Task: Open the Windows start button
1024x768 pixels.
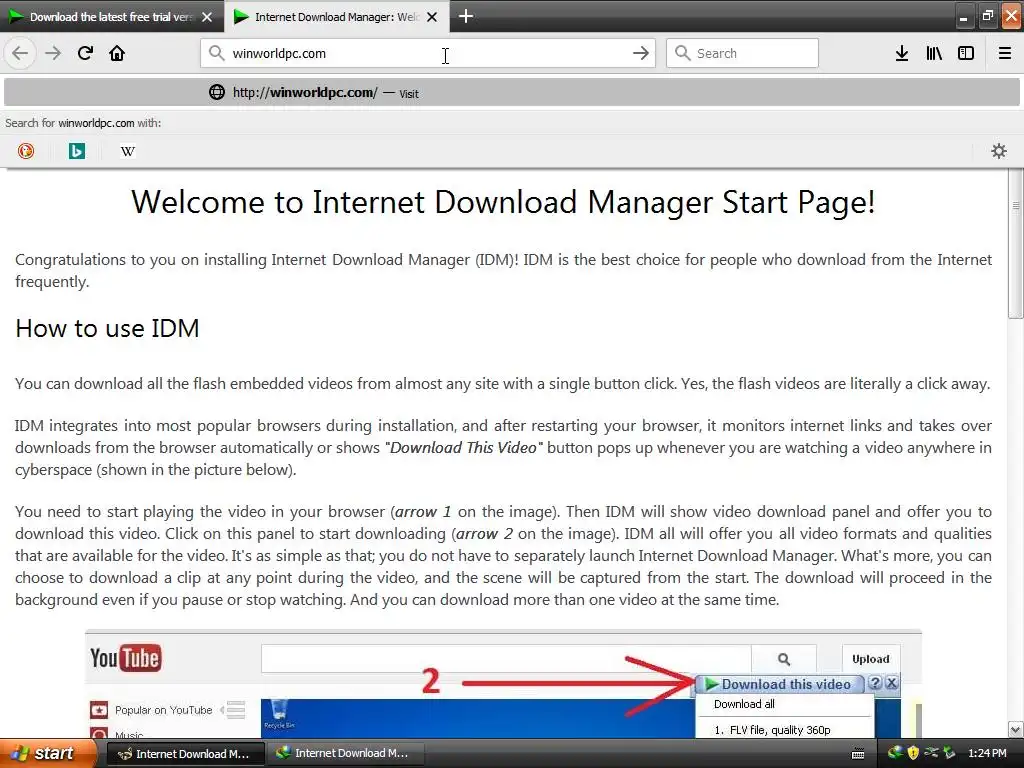Action: (x=47, y=753)
